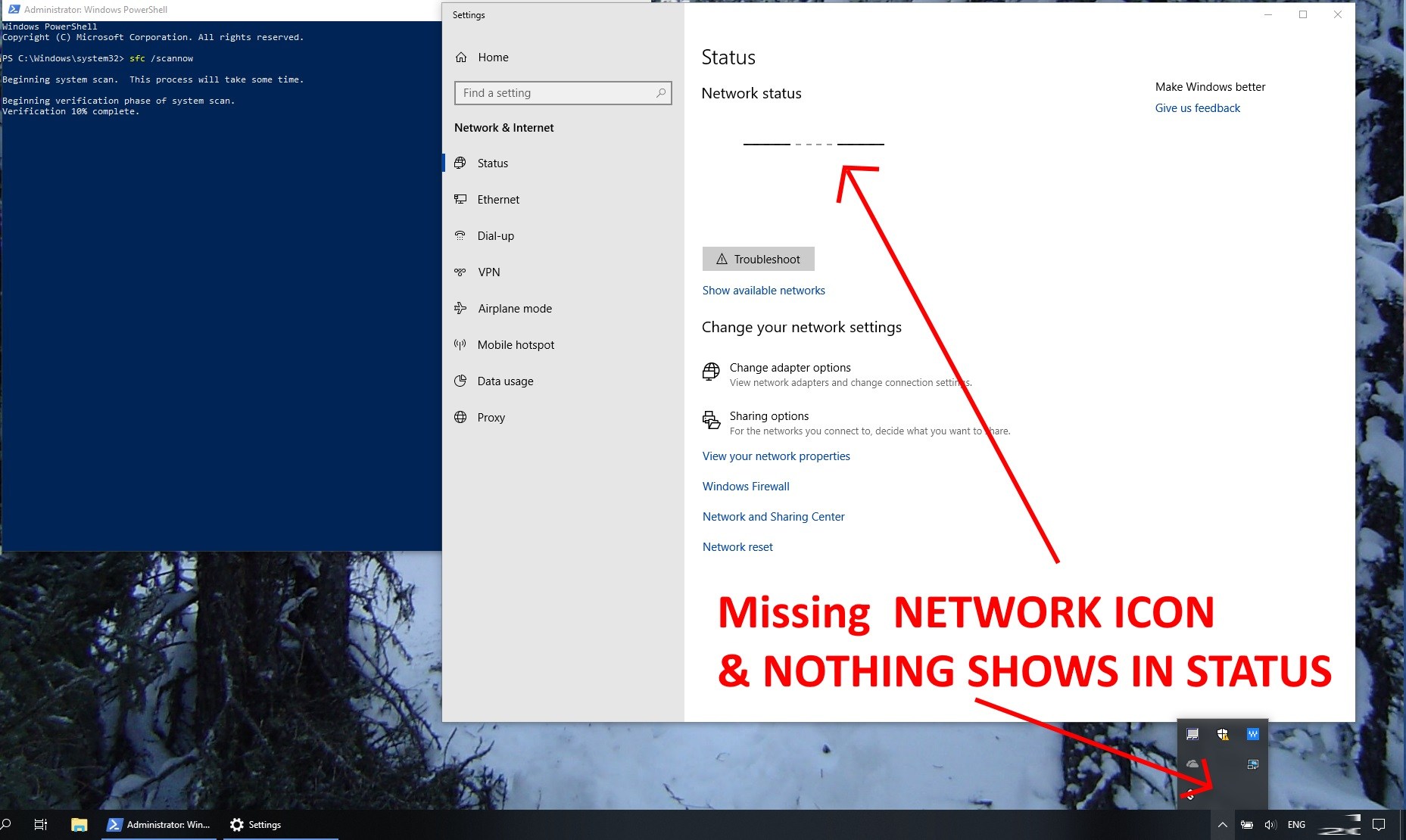Run the Troubleshoot button
The width and height of the screenshot is (1406, 840).
tap(758, 259)
